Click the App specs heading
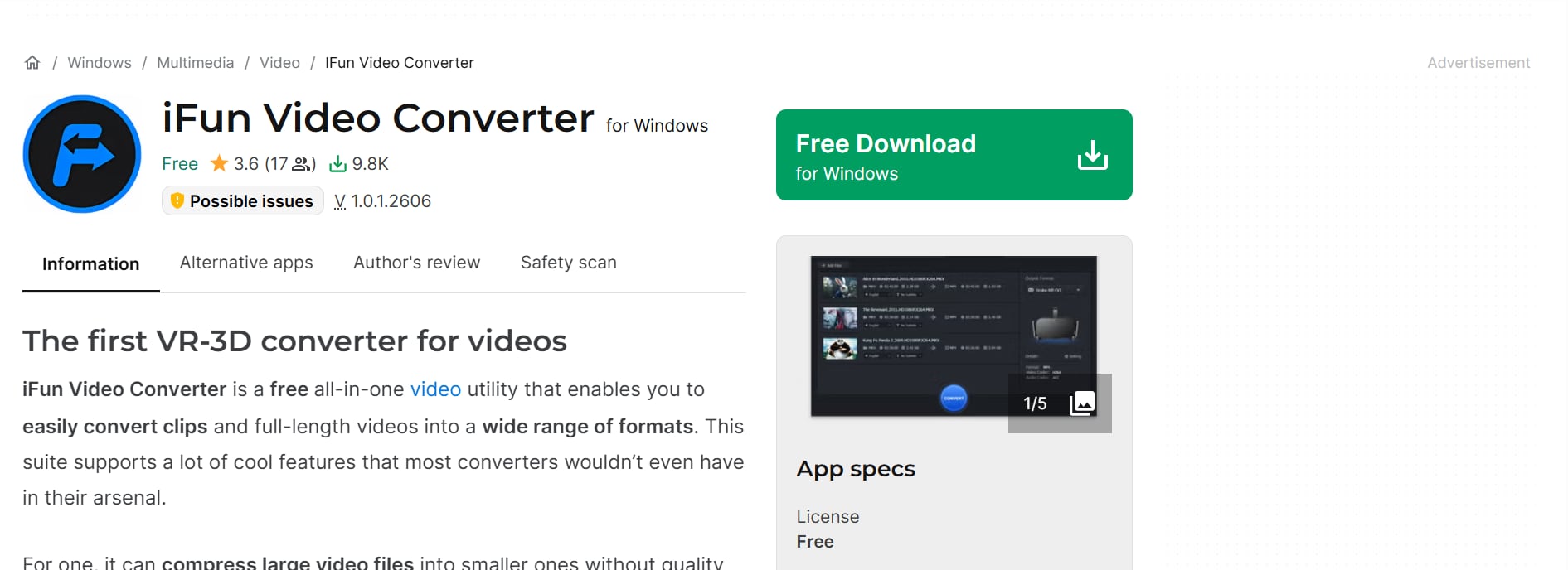Image resolution: width=1568 pixels, height=570 pixels. point(856,469)
